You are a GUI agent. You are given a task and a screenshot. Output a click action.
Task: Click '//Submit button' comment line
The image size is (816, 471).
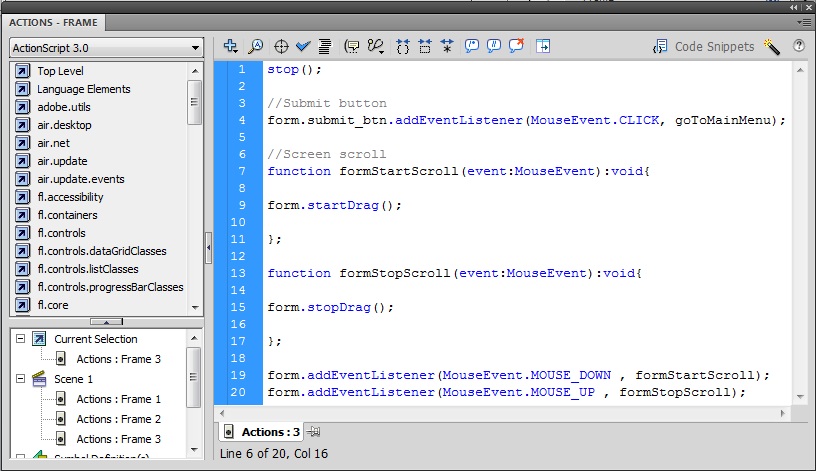click(327, 103)
